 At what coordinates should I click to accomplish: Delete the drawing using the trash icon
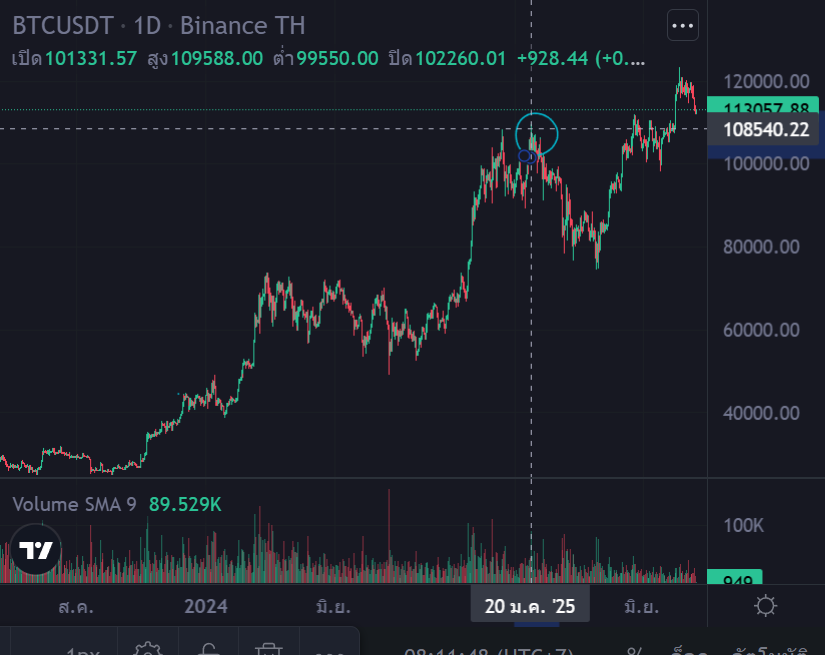(268, 649)
